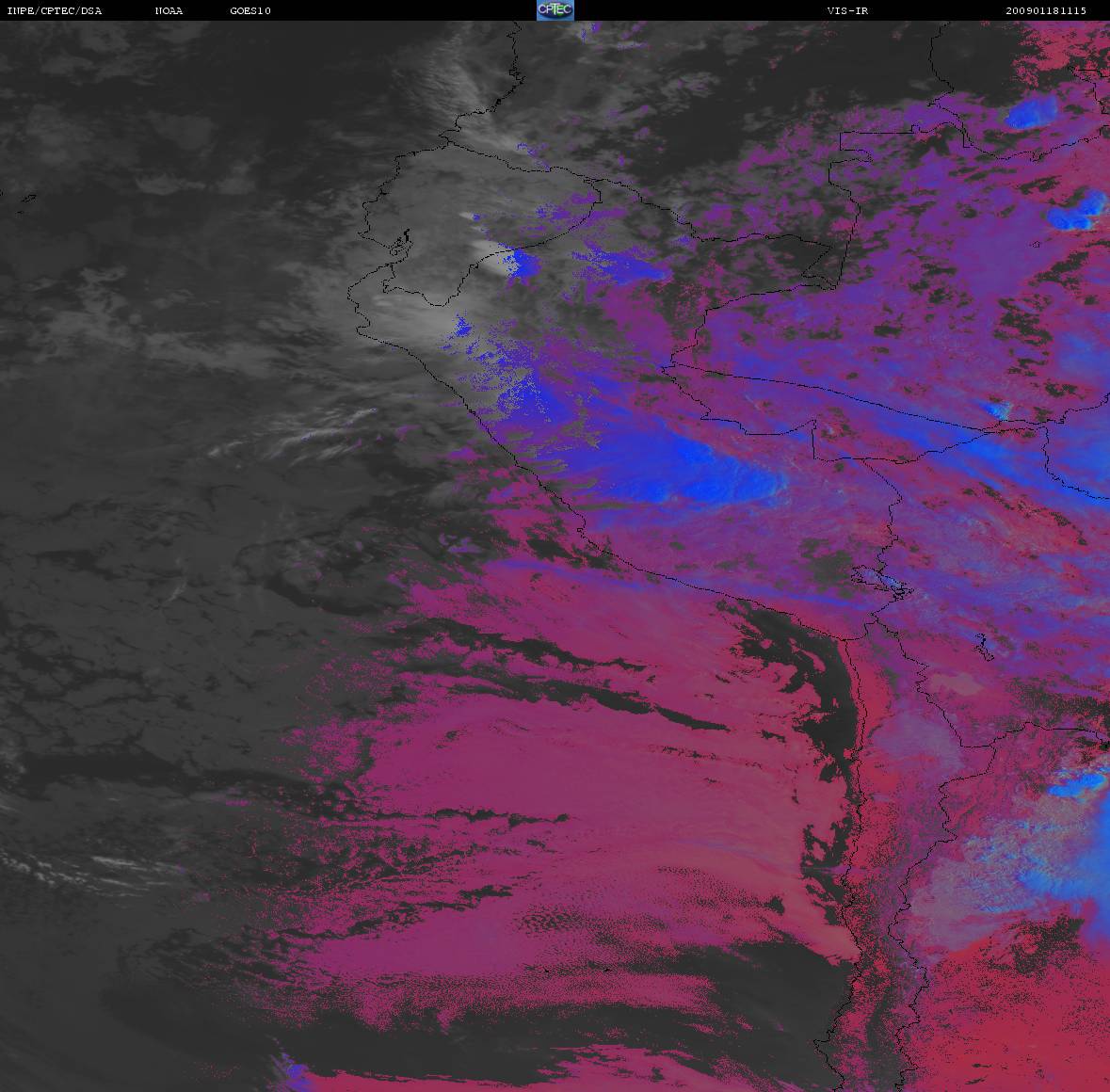1110x1092 pixels.
Task: Click the CPTEC logo in the header
Action: 555,10
